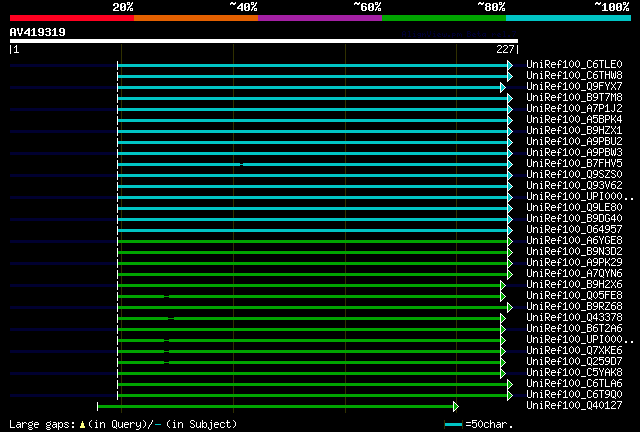This screenshot has height=432, width=640.
Task: Click the green alignment bar for Q43378
Action: pos(309,318)
